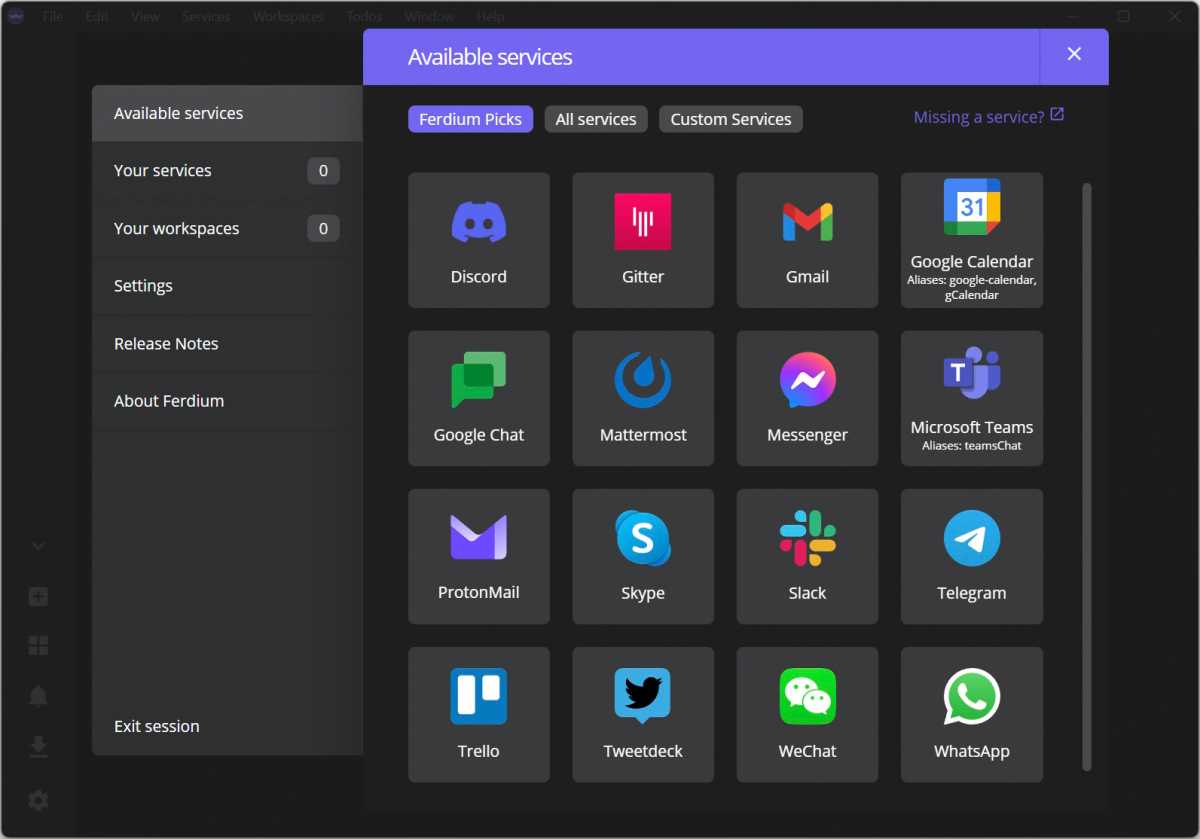Click the download icon in the sidebar
1200x839 pixels.
click(x=38, y=747)
